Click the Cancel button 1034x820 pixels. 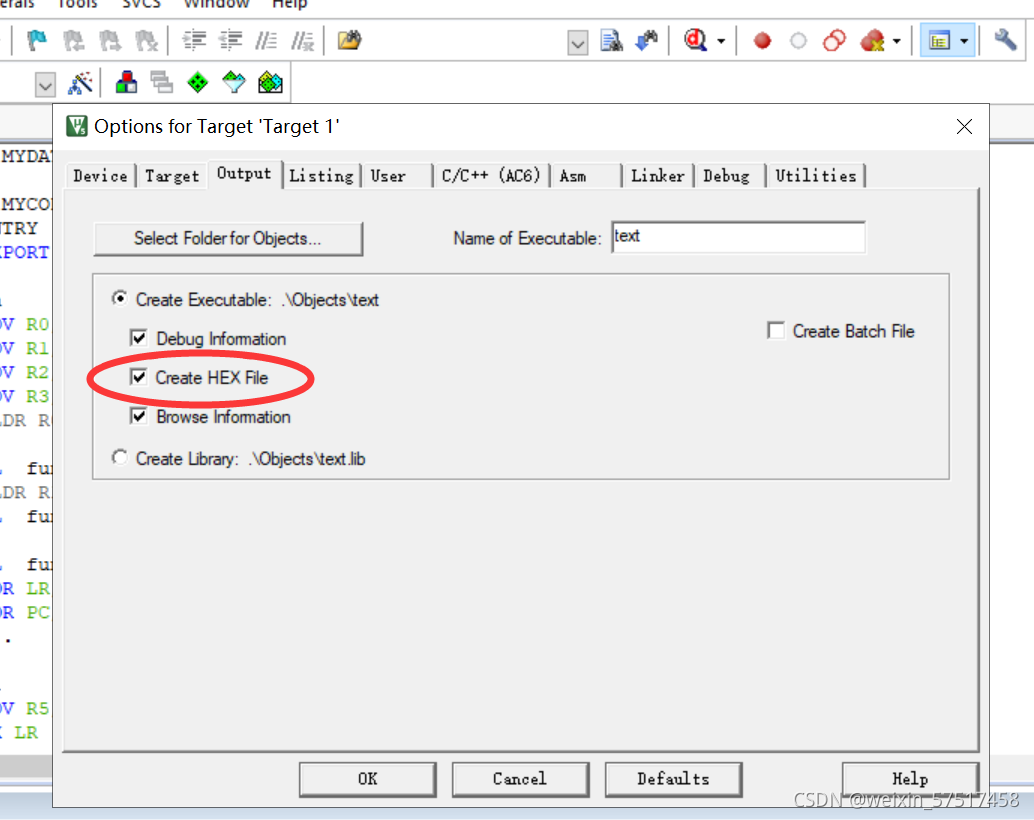click(x=520, y=779)
